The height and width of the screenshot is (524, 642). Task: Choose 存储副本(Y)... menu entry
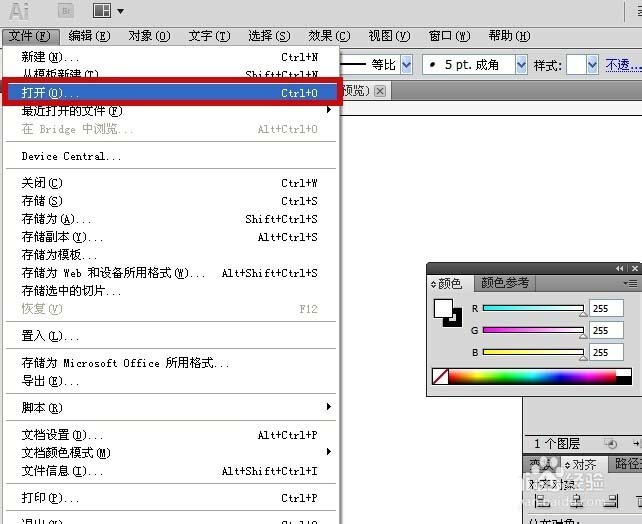tap(171, 237)
